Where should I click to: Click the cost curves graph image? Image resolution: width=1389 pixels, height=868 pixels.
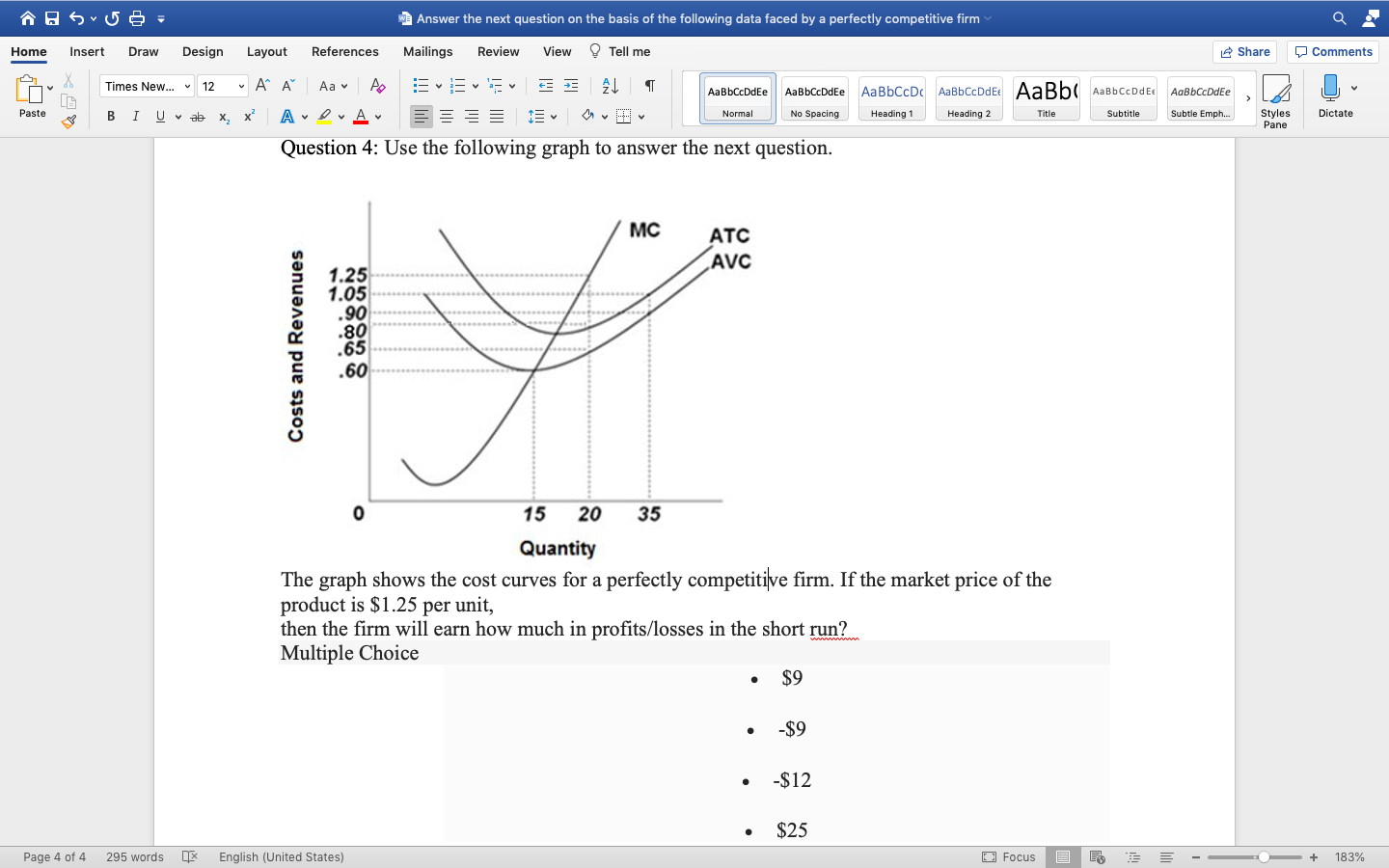519,379
